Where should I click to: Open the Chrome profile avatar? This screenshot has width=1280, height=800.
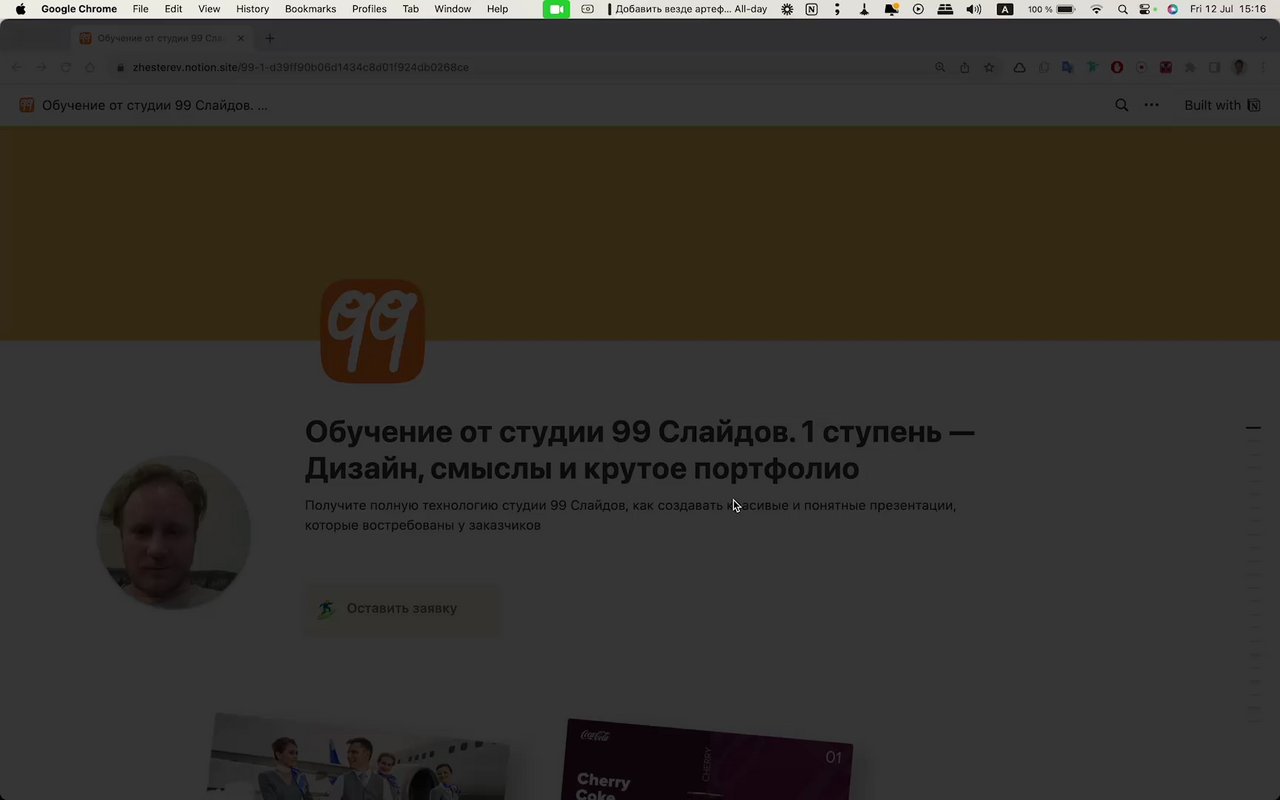tap(1239, 67)
